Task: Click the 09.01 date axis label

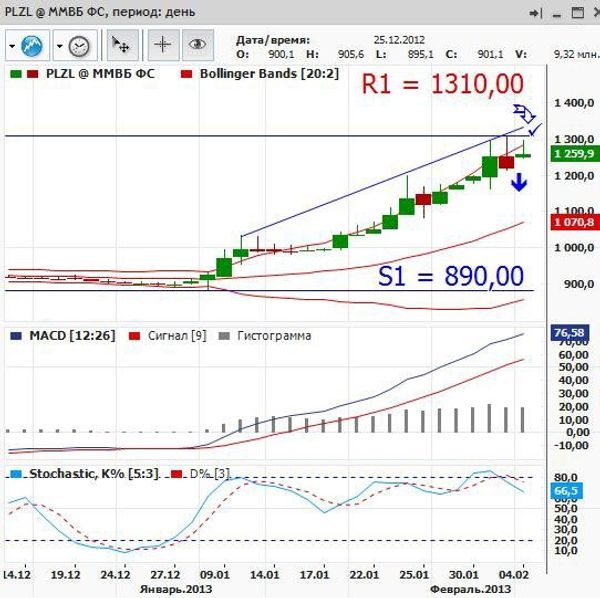Action: click(x=214, y=575)
